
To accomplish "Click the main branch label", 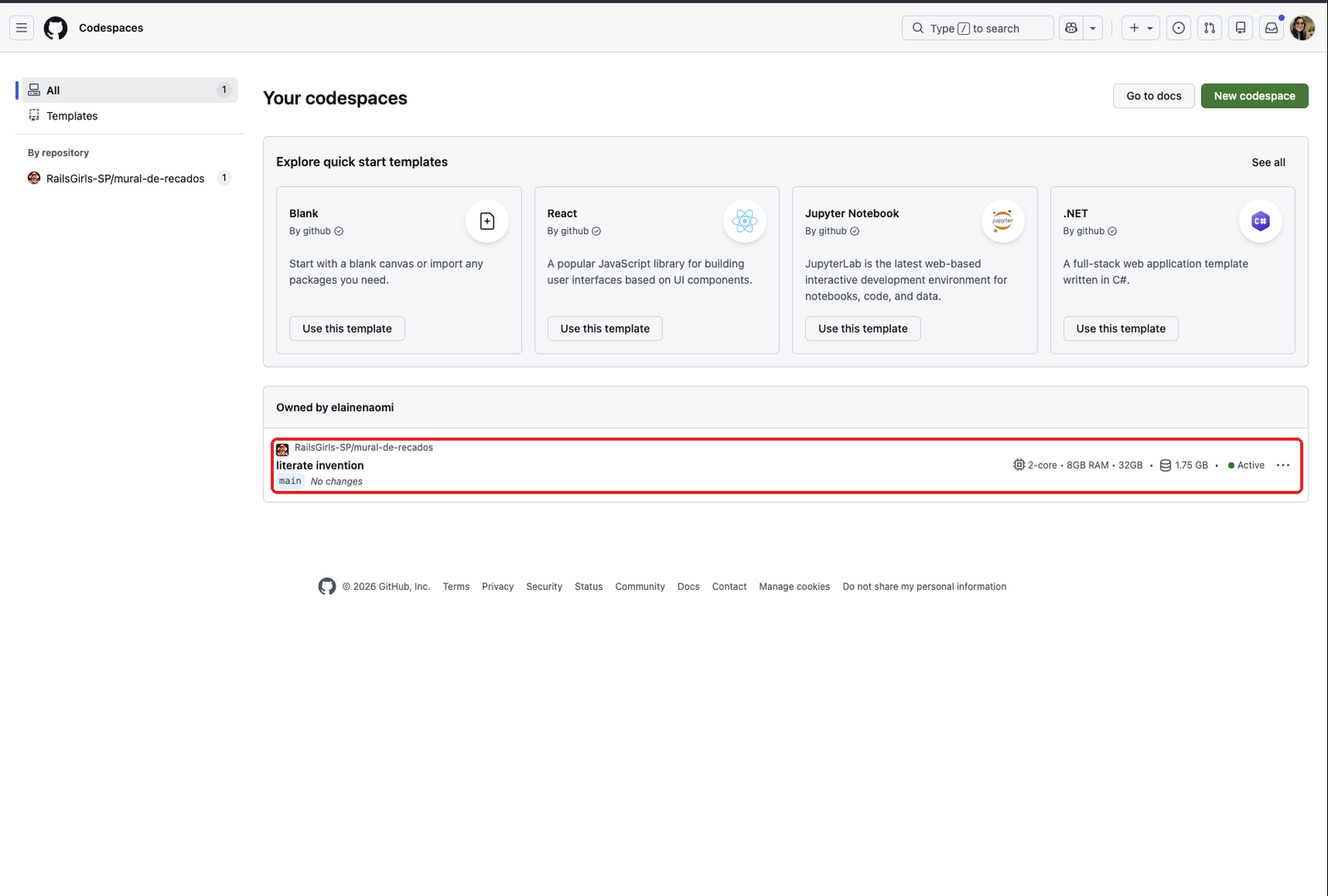I will click(x=290, y=481).
